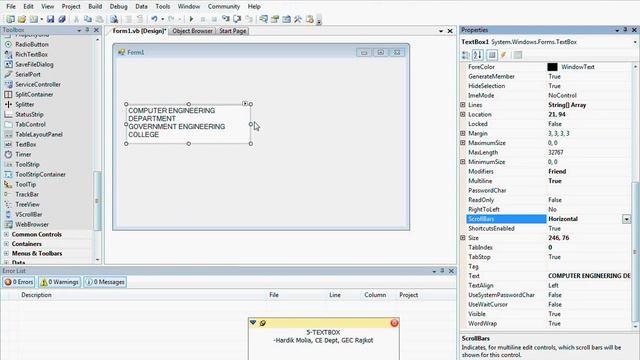
Task: Click the New Project toolbar icon
Action: pos(10,19)
